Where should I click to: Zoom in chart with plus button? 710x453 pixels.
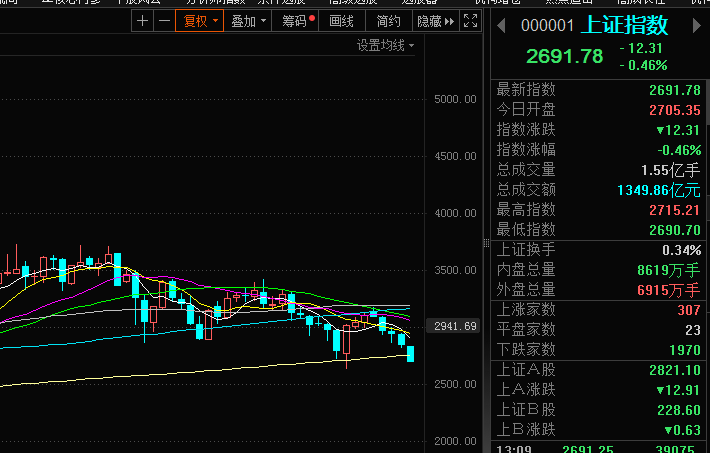point(142,21)
